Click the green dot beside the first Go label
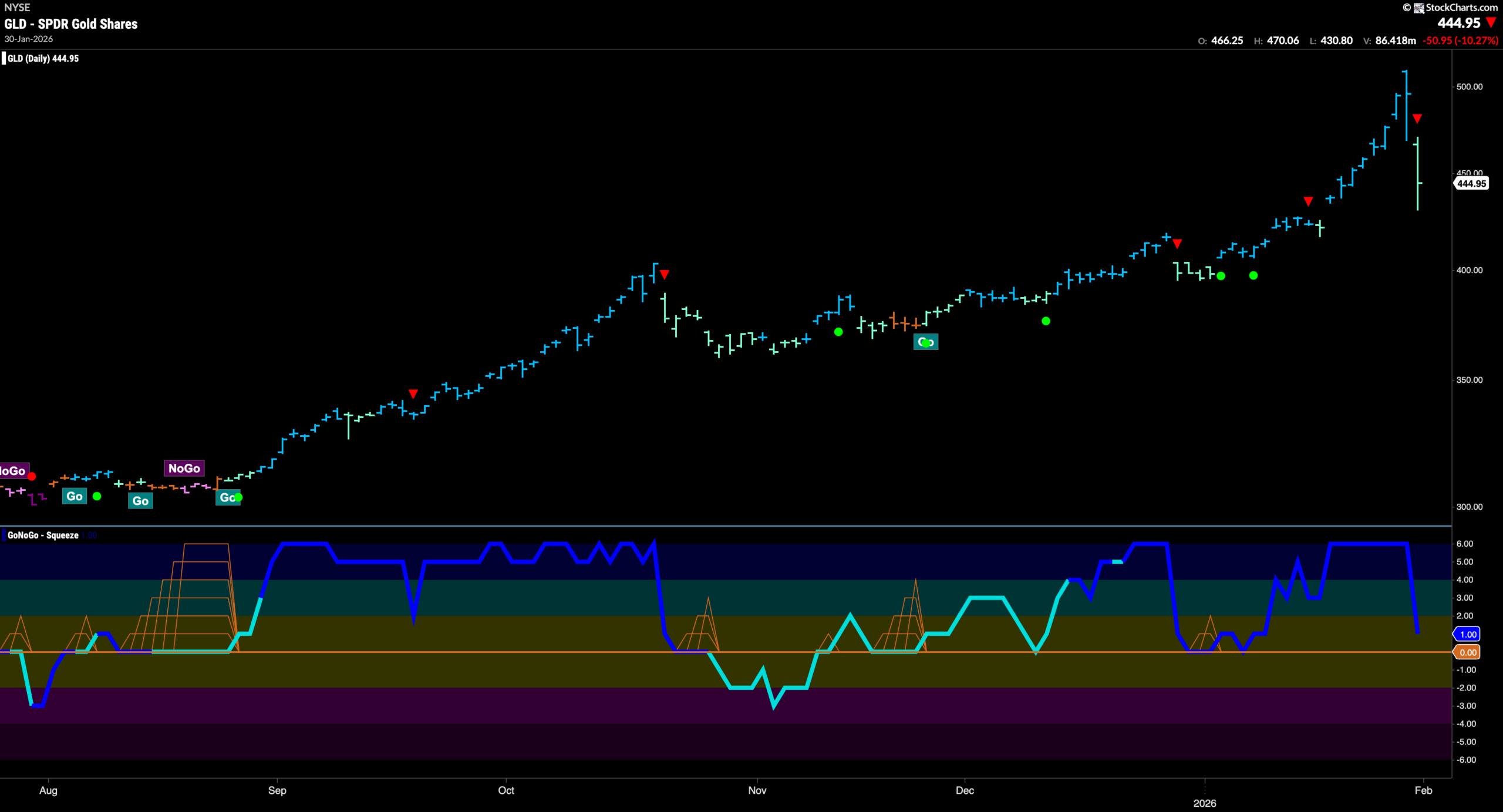 [97, 496]
